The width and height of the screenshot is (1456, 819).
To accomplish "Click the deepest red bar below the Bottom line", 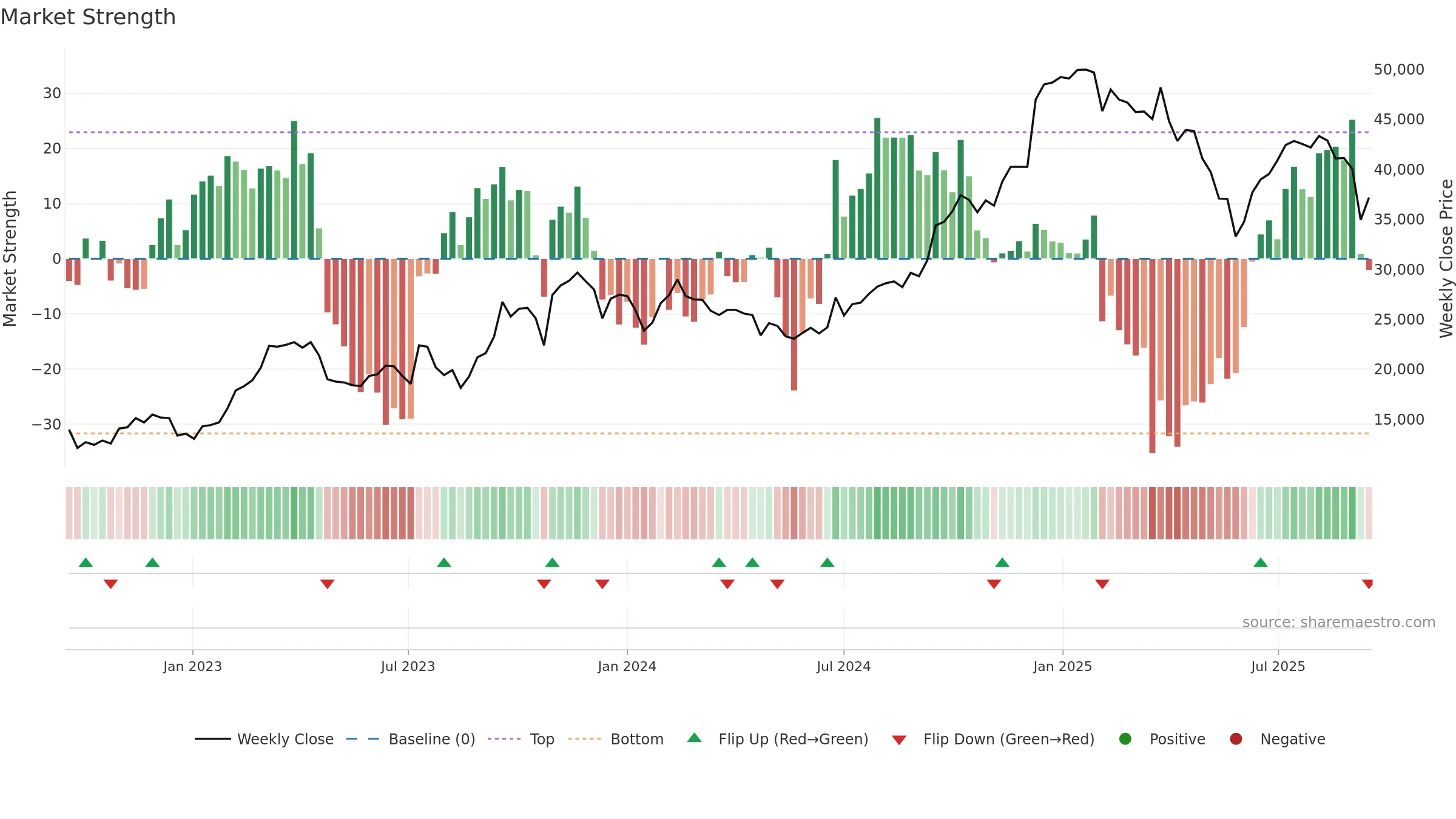I will coord(1152,356).
